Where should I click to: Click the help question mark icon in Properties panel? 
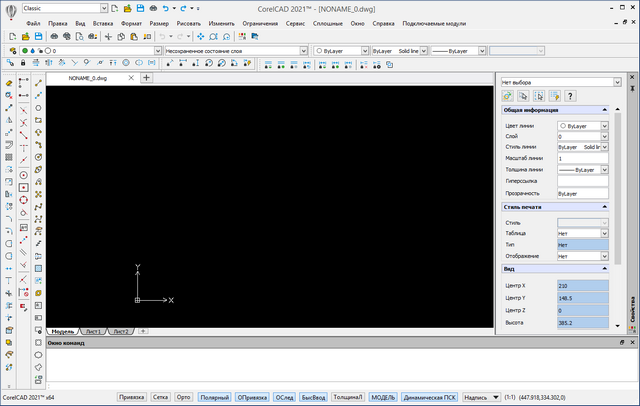(570, 95)
